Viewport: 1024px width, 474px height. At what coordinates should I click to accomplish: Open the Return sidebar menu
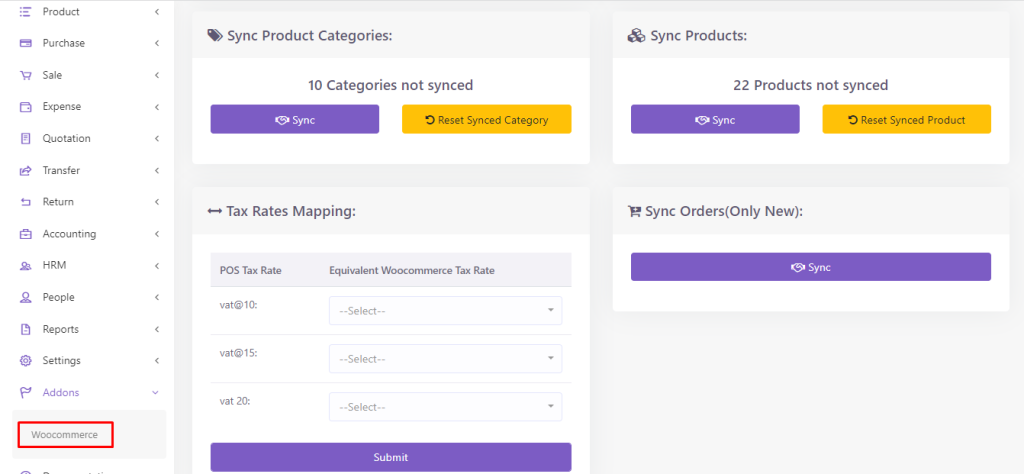tap(58, 202)
